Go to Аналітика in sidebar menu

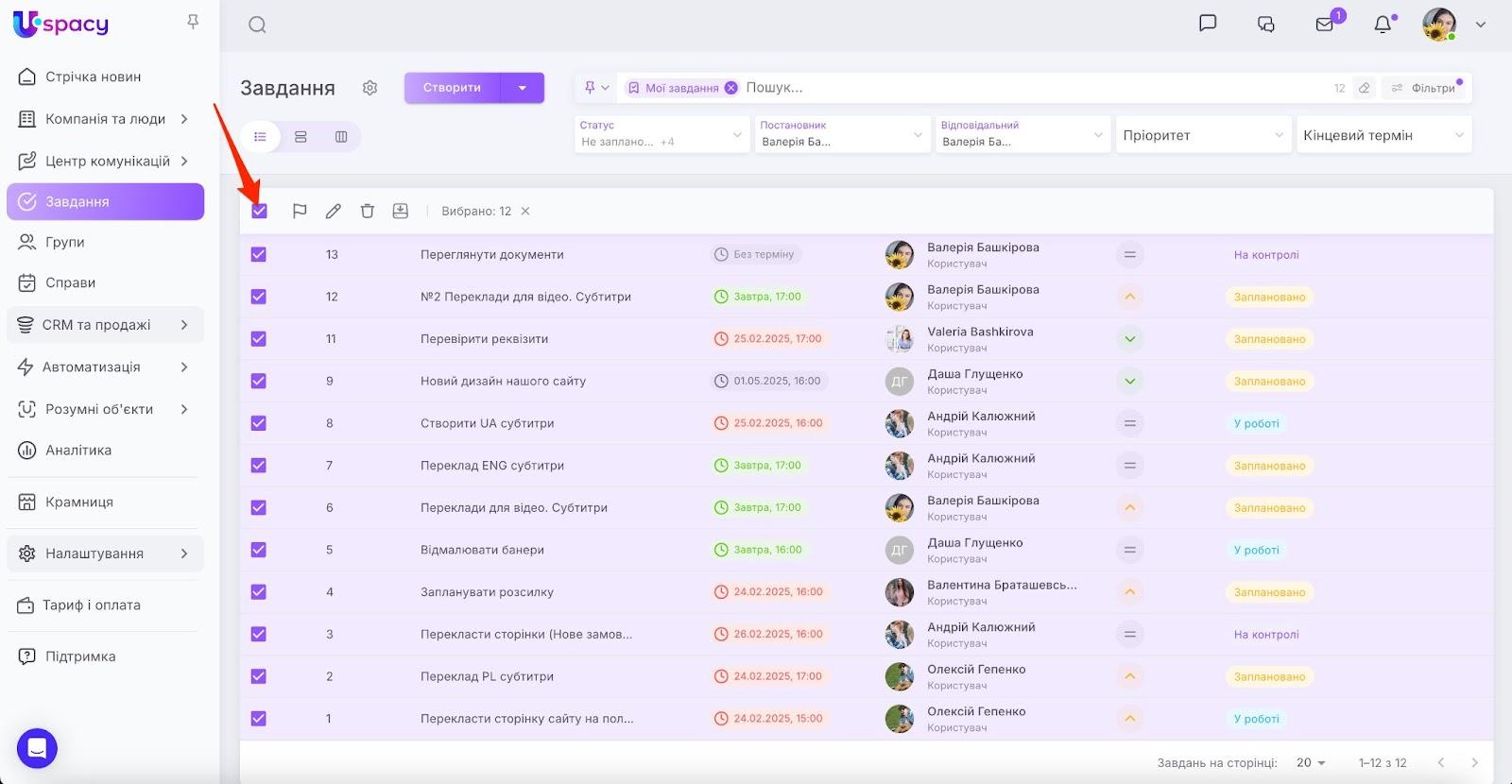click(78, 451)
